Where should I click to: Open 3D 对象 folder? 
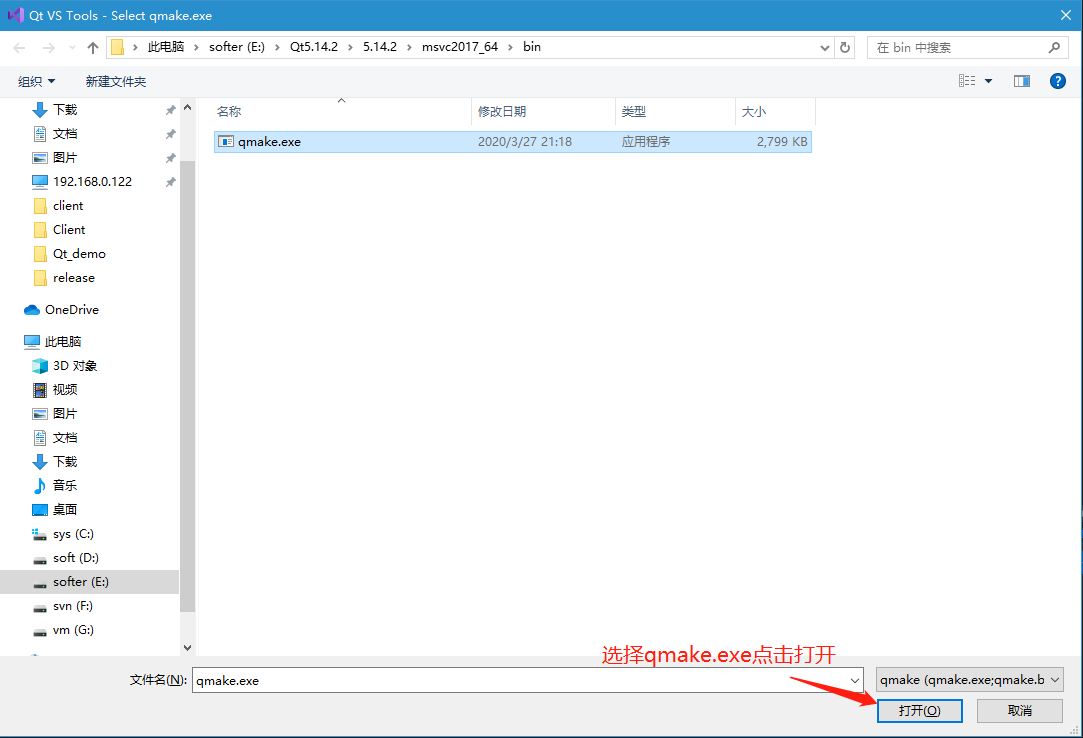75,366
